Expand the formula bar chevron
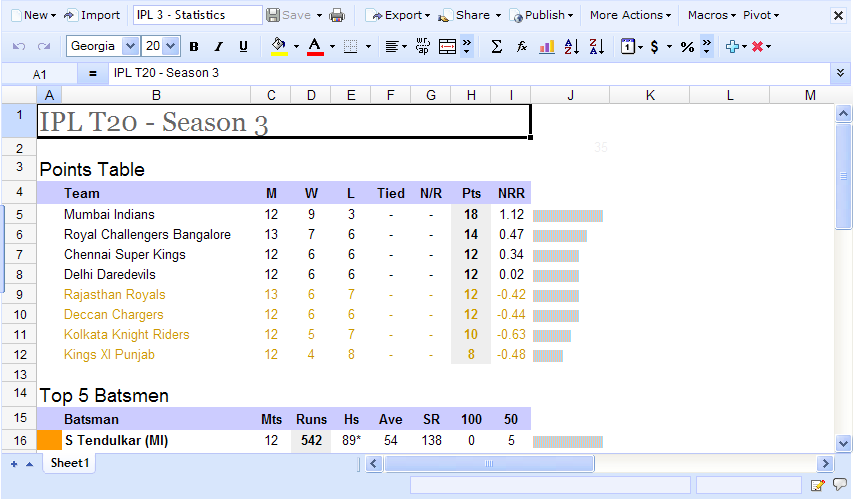 (x=840, y=73)
